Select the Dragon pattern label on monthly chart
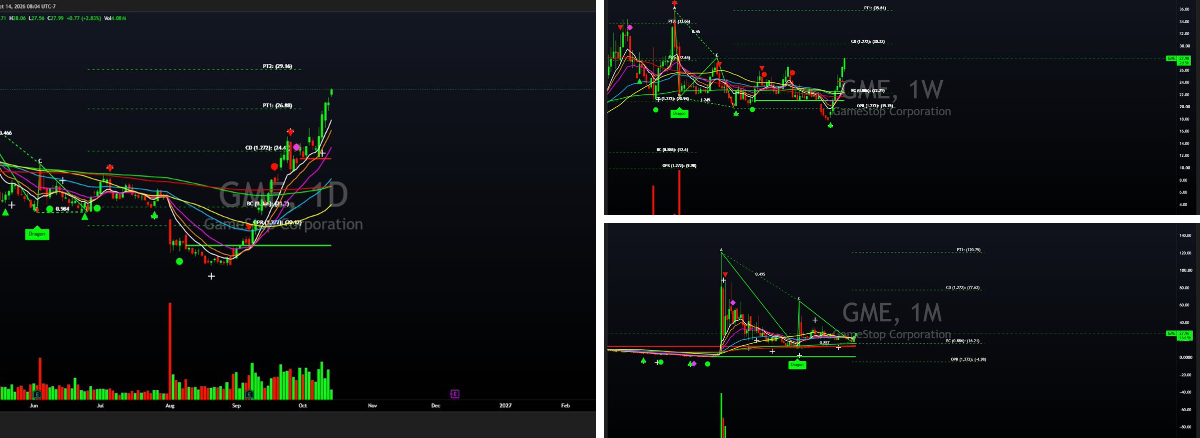This screenshot has height=438, width=1200. tap(797, 366)
